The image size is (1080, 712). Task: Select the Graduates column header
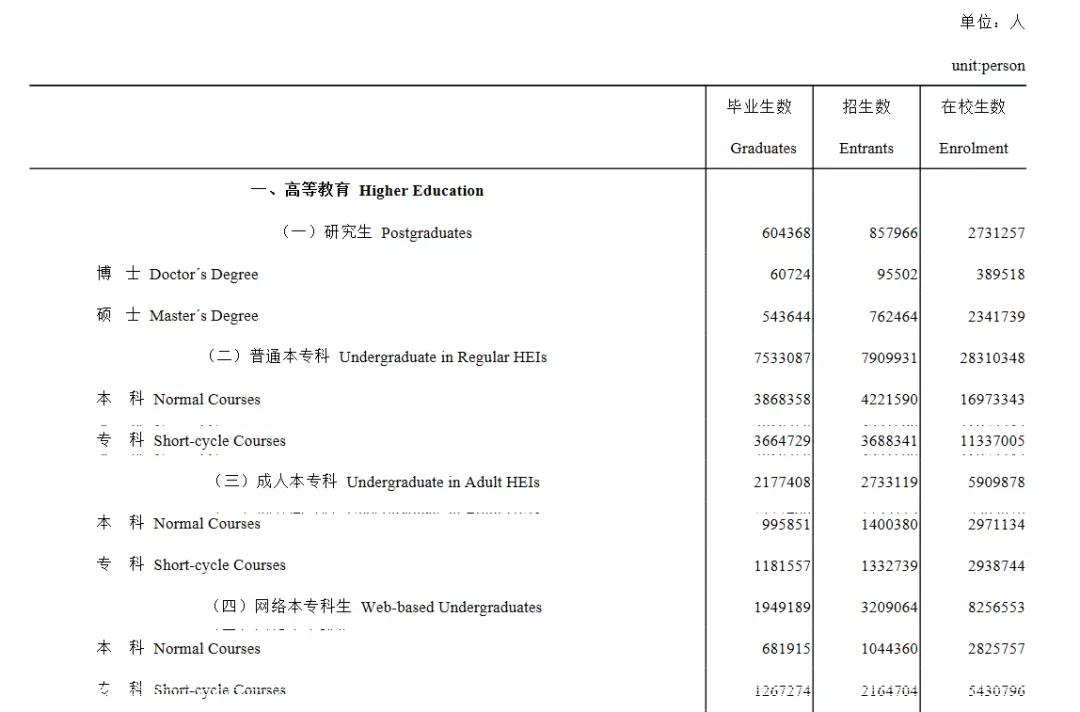(x=762, y=148)
